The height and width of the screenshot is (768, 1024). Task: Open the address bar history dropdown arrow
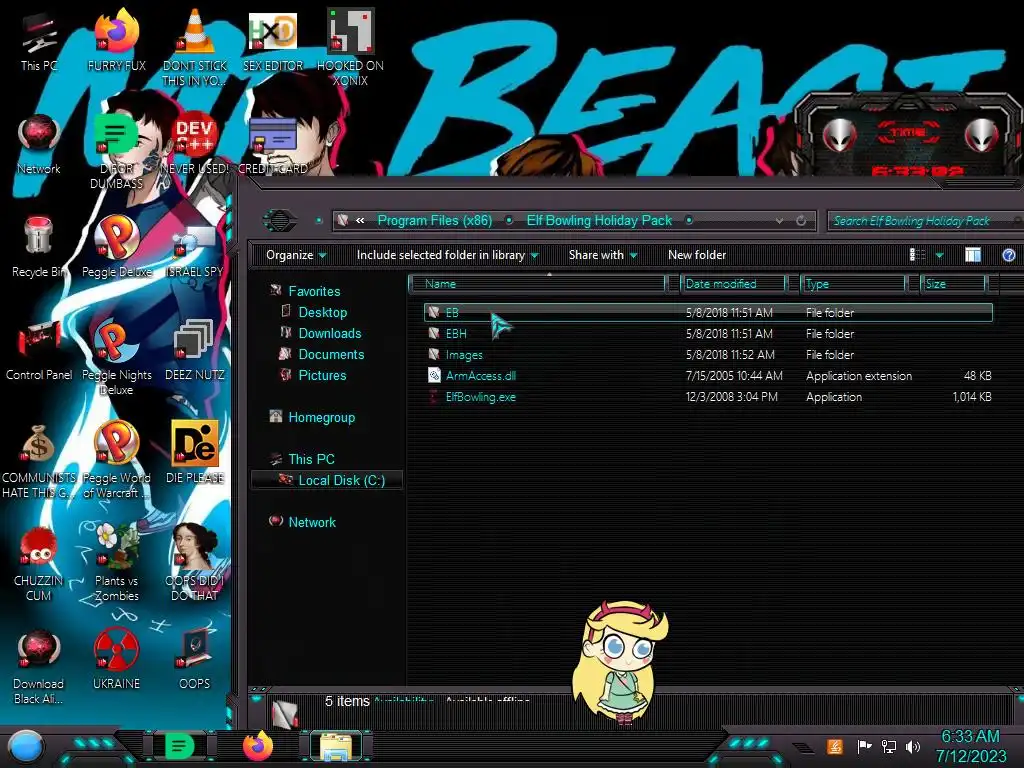click(x=779, y=221)
